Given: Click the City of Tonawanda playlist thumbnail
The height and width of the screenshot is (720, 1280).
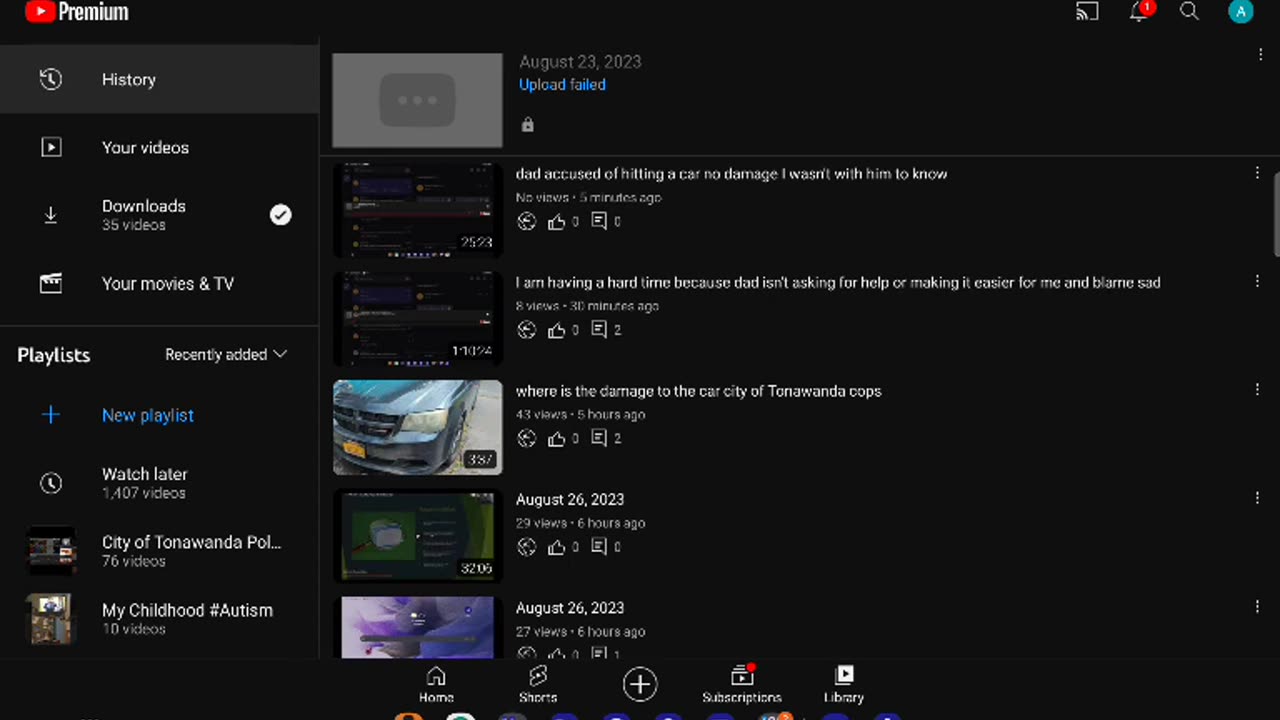Looking at the screenshot, I should point(51,551).
